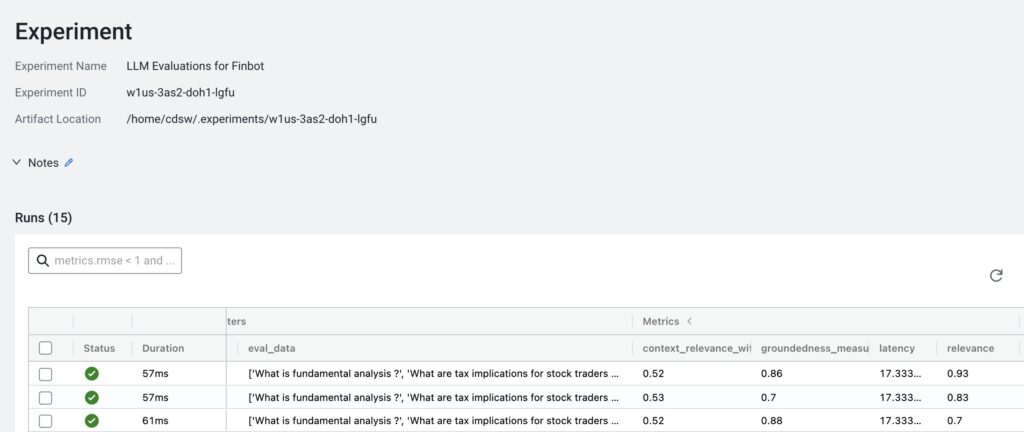Viewport: 1024px width, 432px height.
Task: Collapse the Metrics column group arrow
Action: 689,322
